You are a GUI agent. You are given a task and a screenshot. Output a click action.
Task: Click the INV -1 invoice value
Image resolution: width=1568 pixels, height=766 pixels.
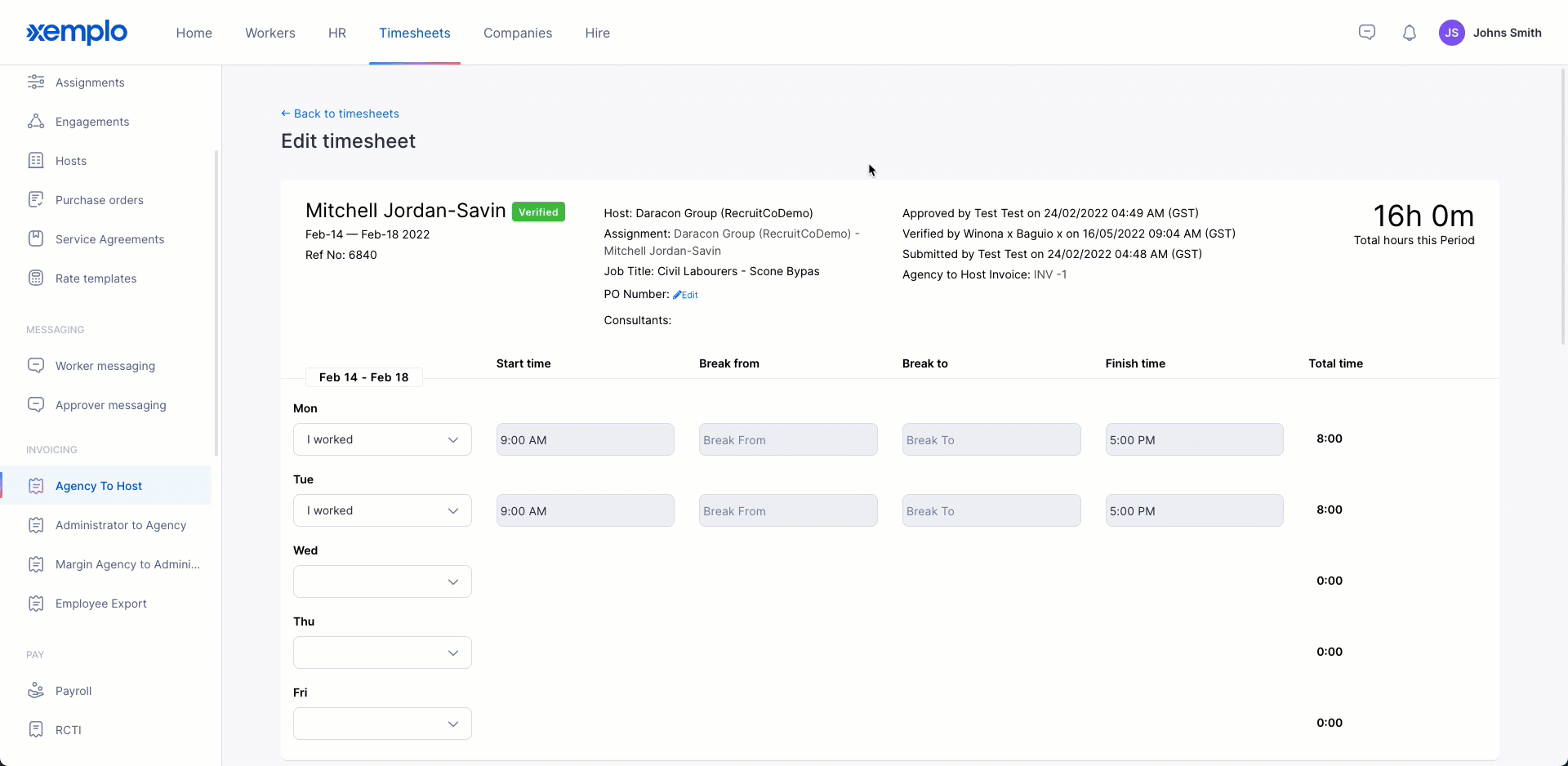coord(1050,274)
